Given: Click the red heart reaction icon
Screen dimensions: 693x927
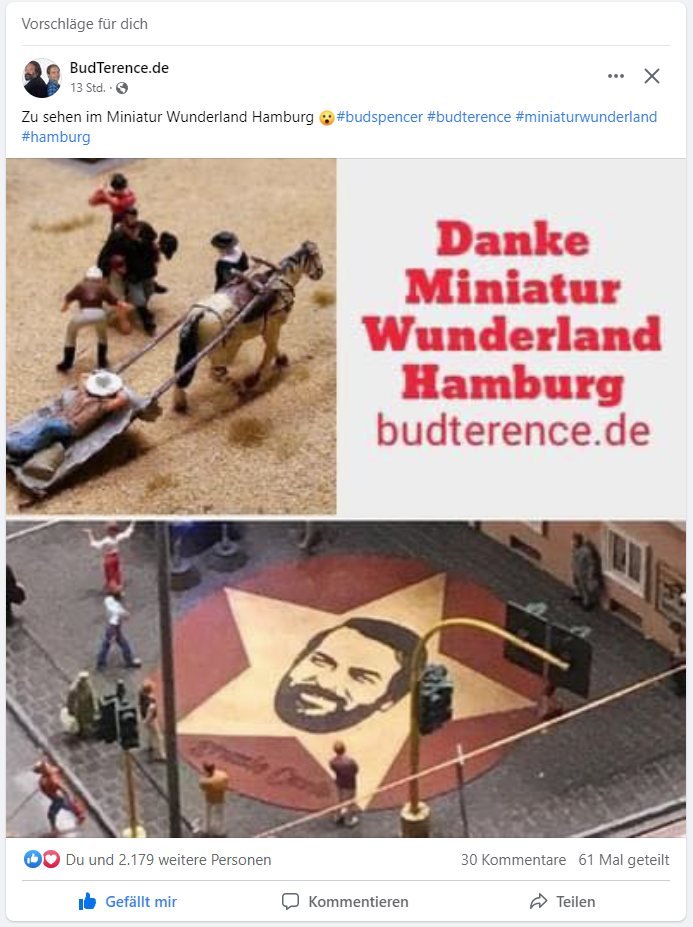Looking at the screenshot, I should click(x=51, y=859).
